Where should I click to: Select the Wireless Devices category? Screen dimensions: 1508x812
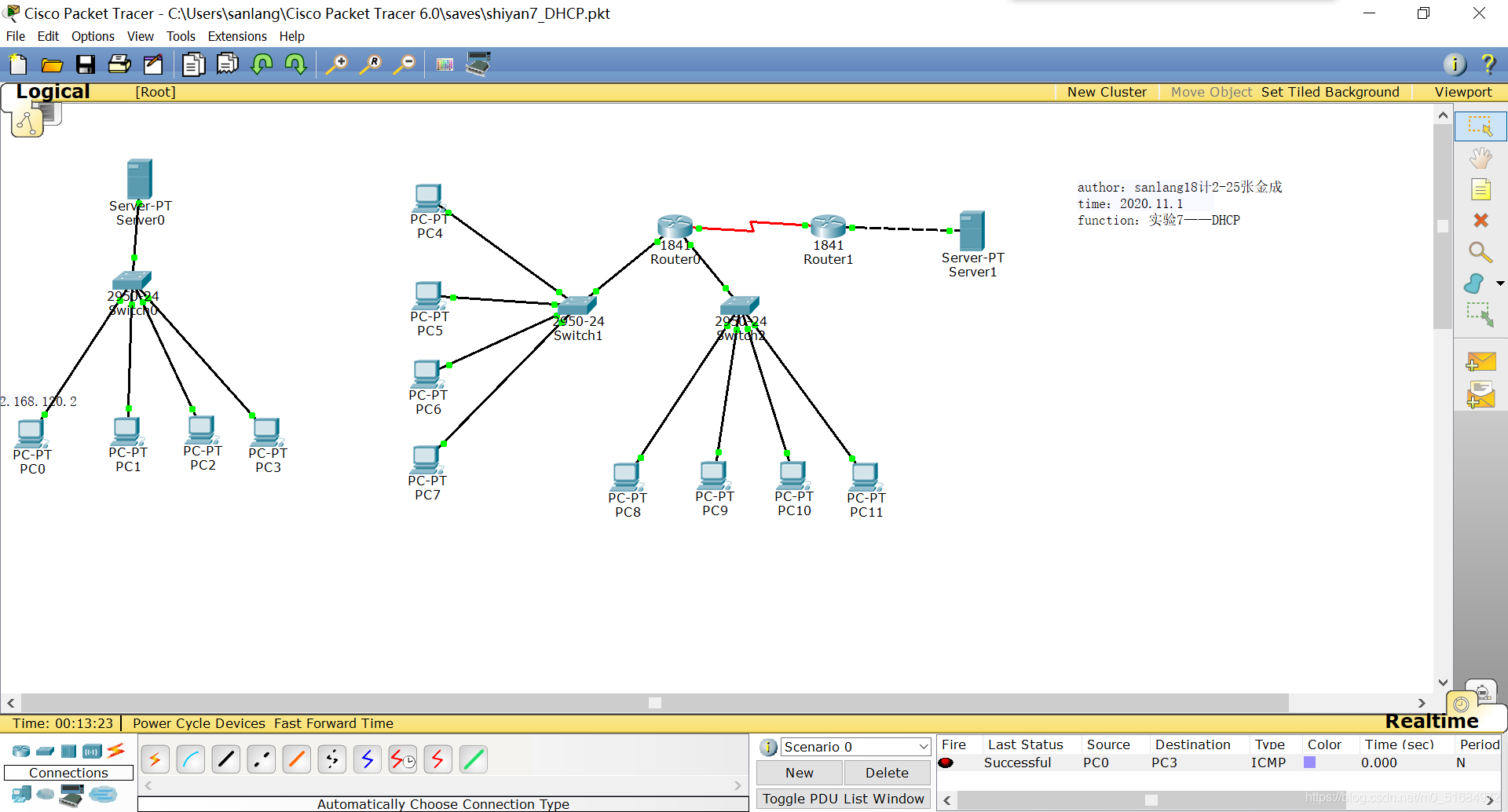click(x=93, y=751)
